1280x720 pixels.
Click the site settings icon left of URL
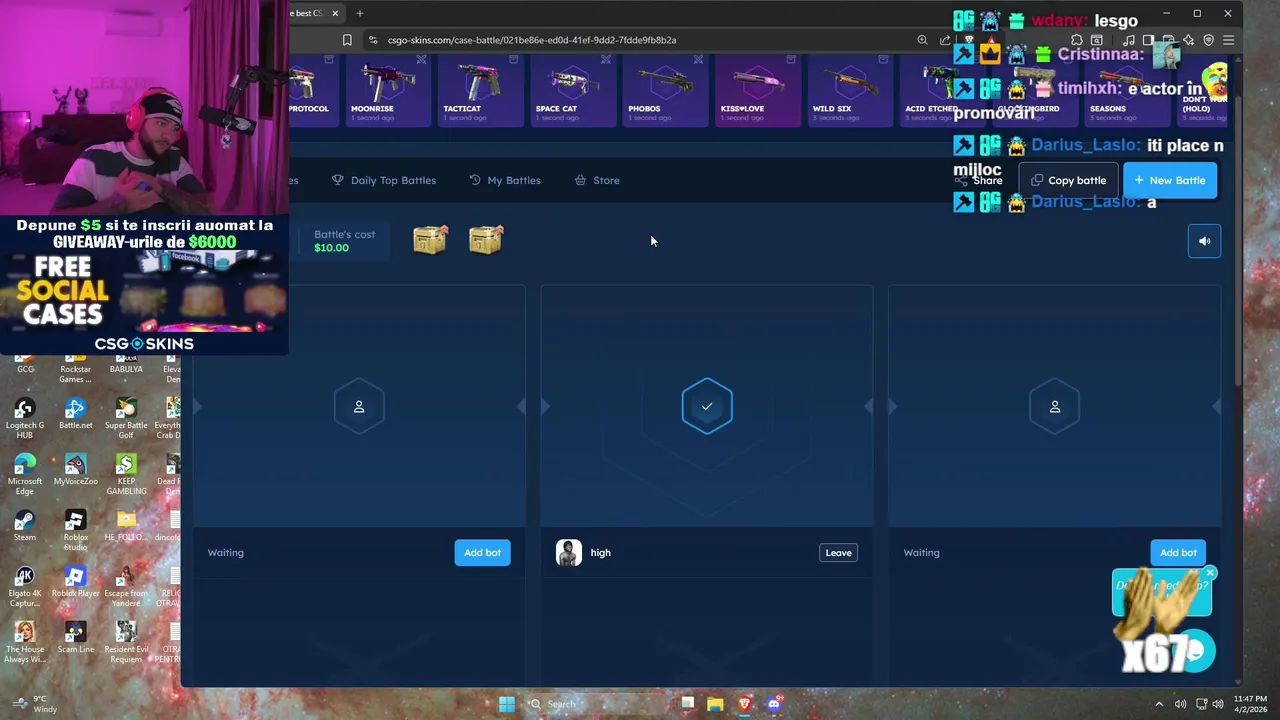[372, 40]
